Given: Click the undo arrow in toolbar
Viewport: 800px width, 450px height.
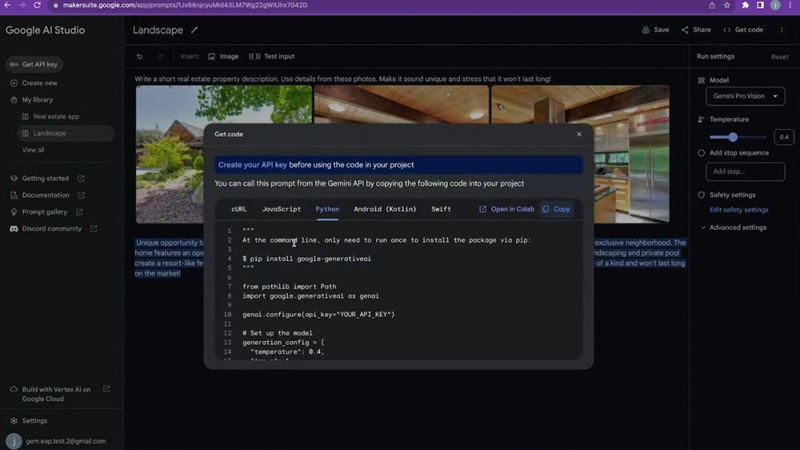Looking at the screenshot, I should [139, 57].
